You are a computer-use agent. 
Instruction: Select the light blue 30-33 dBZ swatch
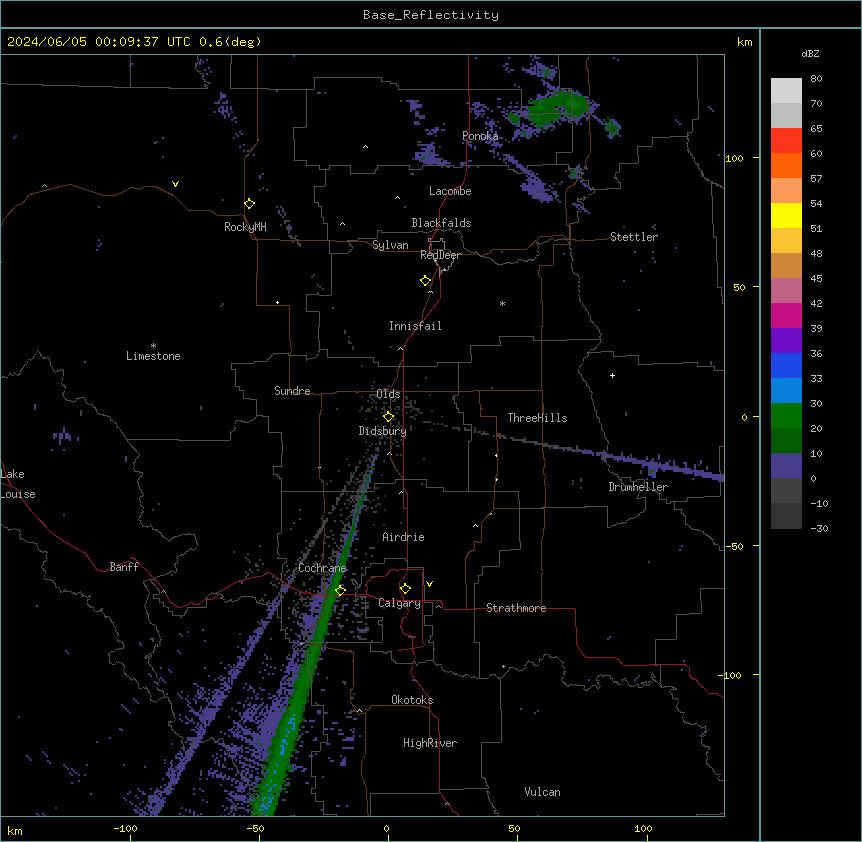click(x=786, y=391)
